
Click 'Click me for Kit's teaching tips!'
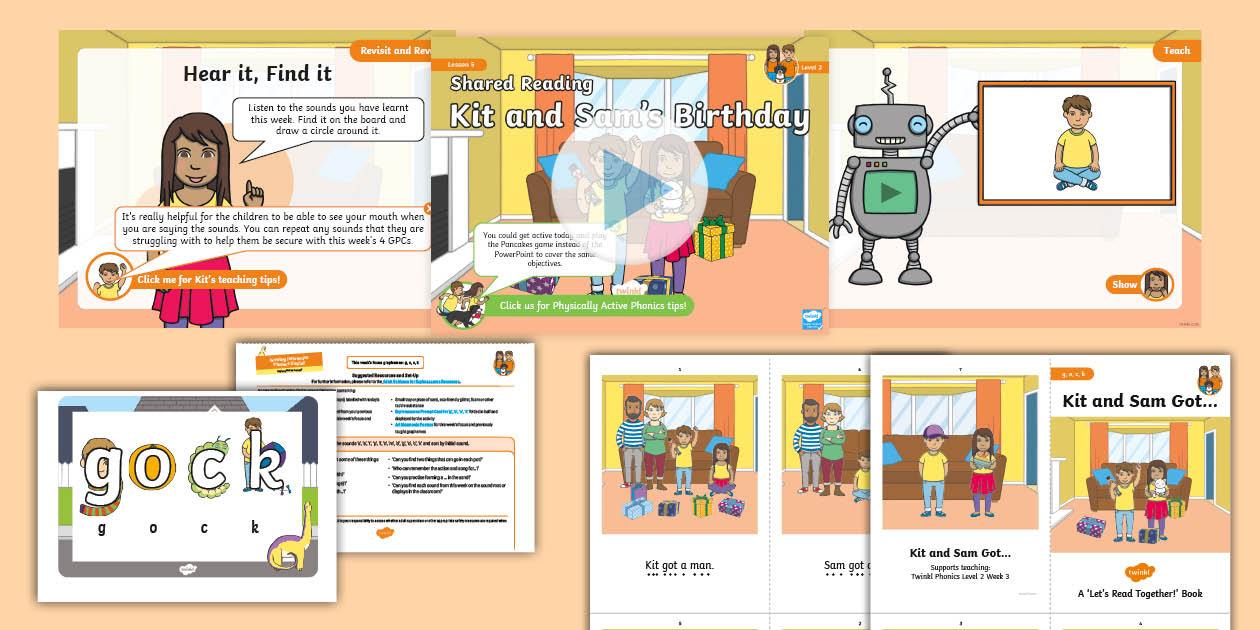point(208,280)
